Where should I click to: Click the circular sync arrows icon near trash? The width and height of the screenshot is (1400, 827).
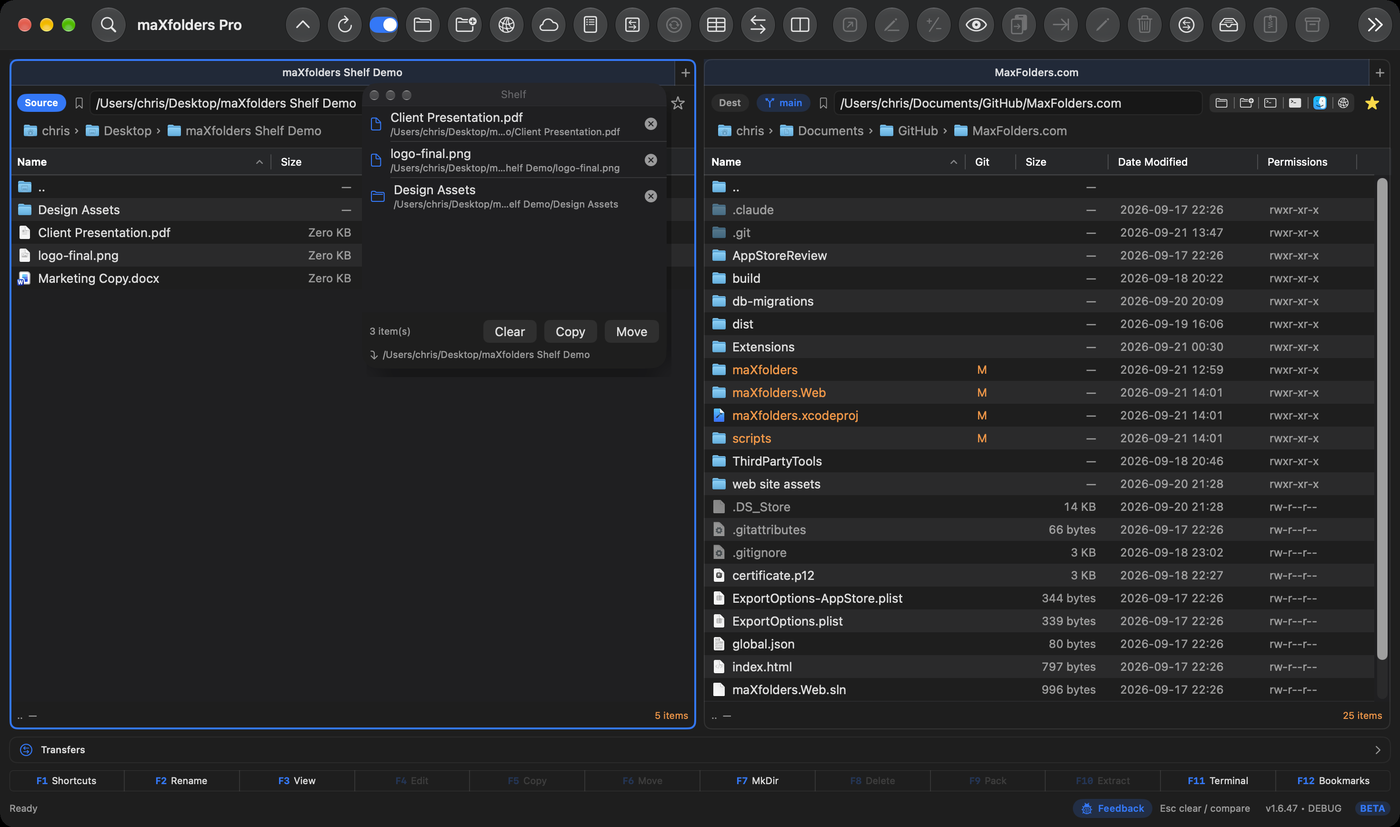[x=1186, y=25]
